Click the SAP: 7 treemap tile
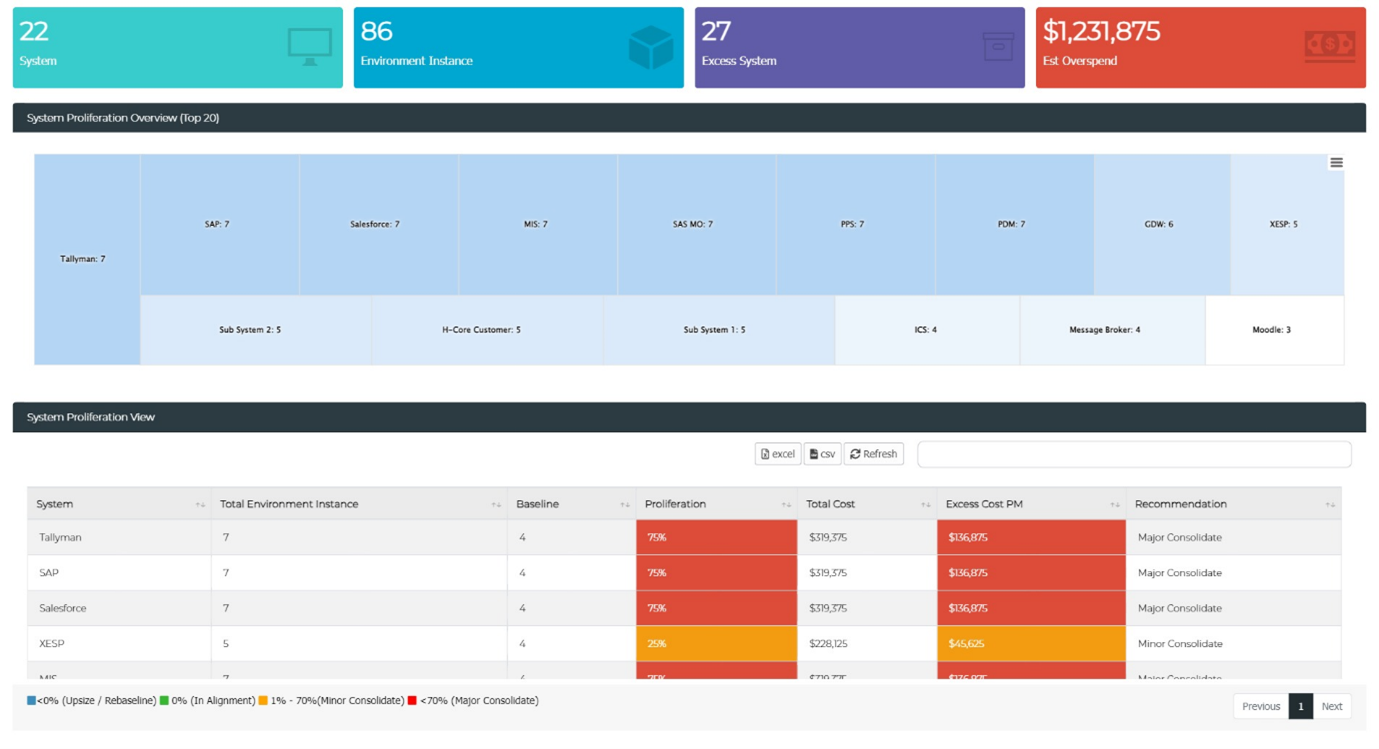The width and height of the screenshot is (1379, 749). (x=219, y=224)
